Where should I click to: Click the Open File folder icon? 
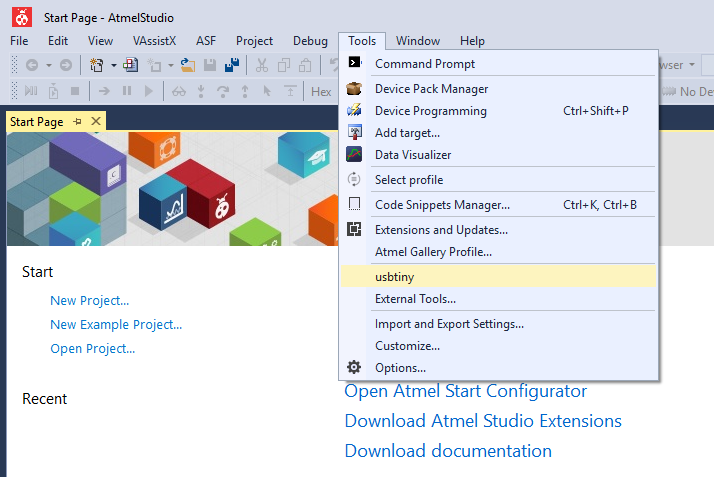[x=188, y=65]
